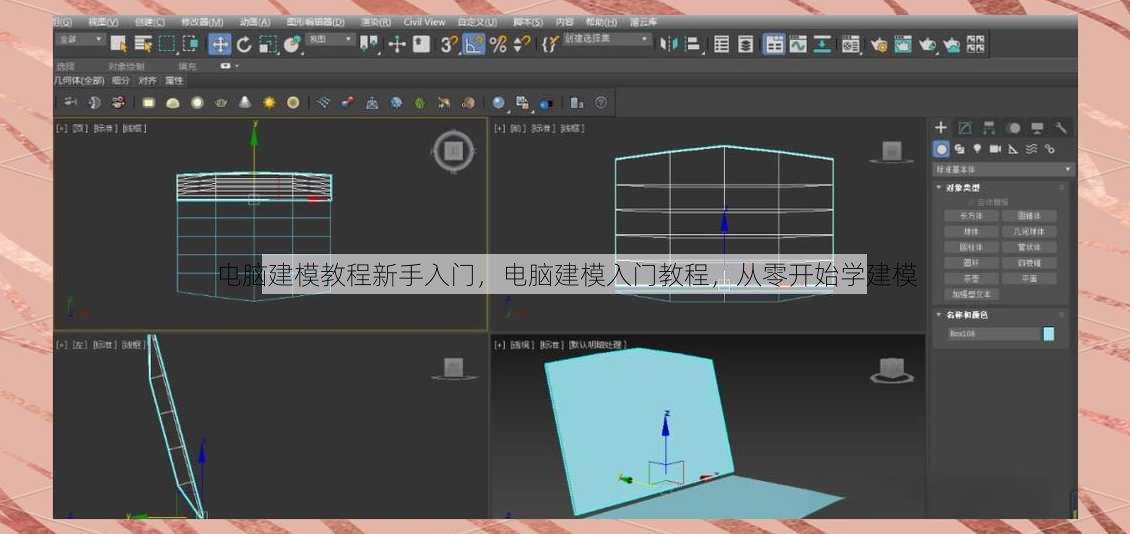This screenshot has width=1130, height=534.
Task: Open the Rendering (R) menu
Action: (375, 22)
